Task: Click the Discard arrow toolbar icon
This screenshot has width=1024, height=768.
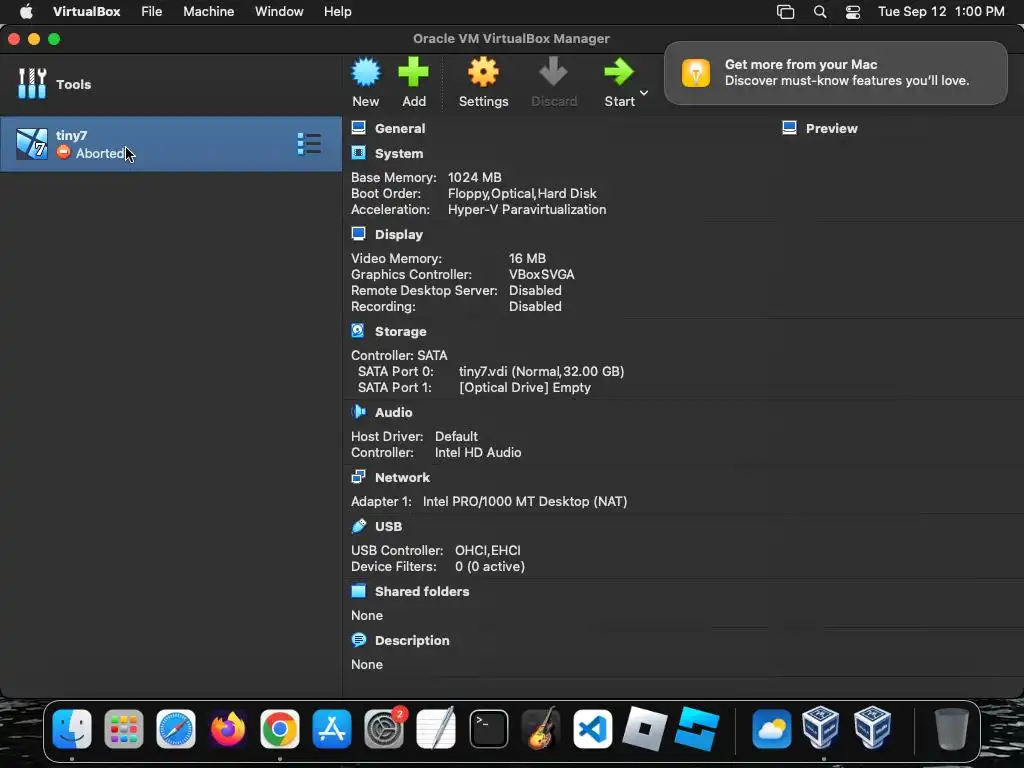Action: click(553, 72)
